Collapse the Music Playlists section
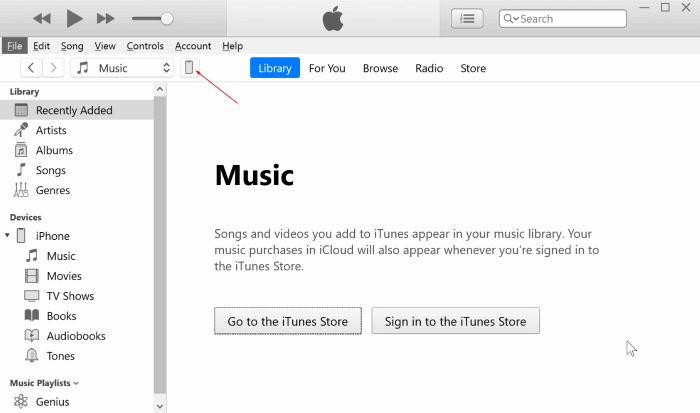Viewport: 700px width, 413px height. (76, 383)
